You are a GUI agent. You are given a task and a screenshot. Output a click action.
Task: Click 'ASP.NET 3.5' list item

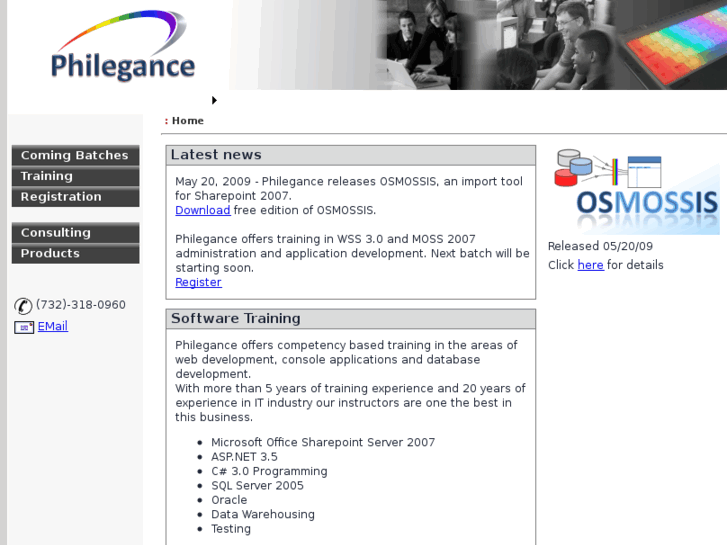(x=244, y=457)
